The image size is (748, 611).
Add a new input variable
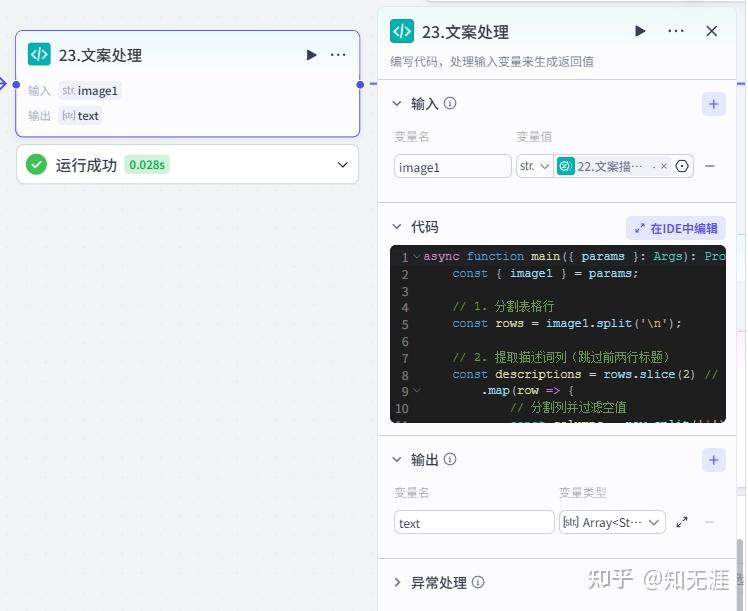coord(714,104)
